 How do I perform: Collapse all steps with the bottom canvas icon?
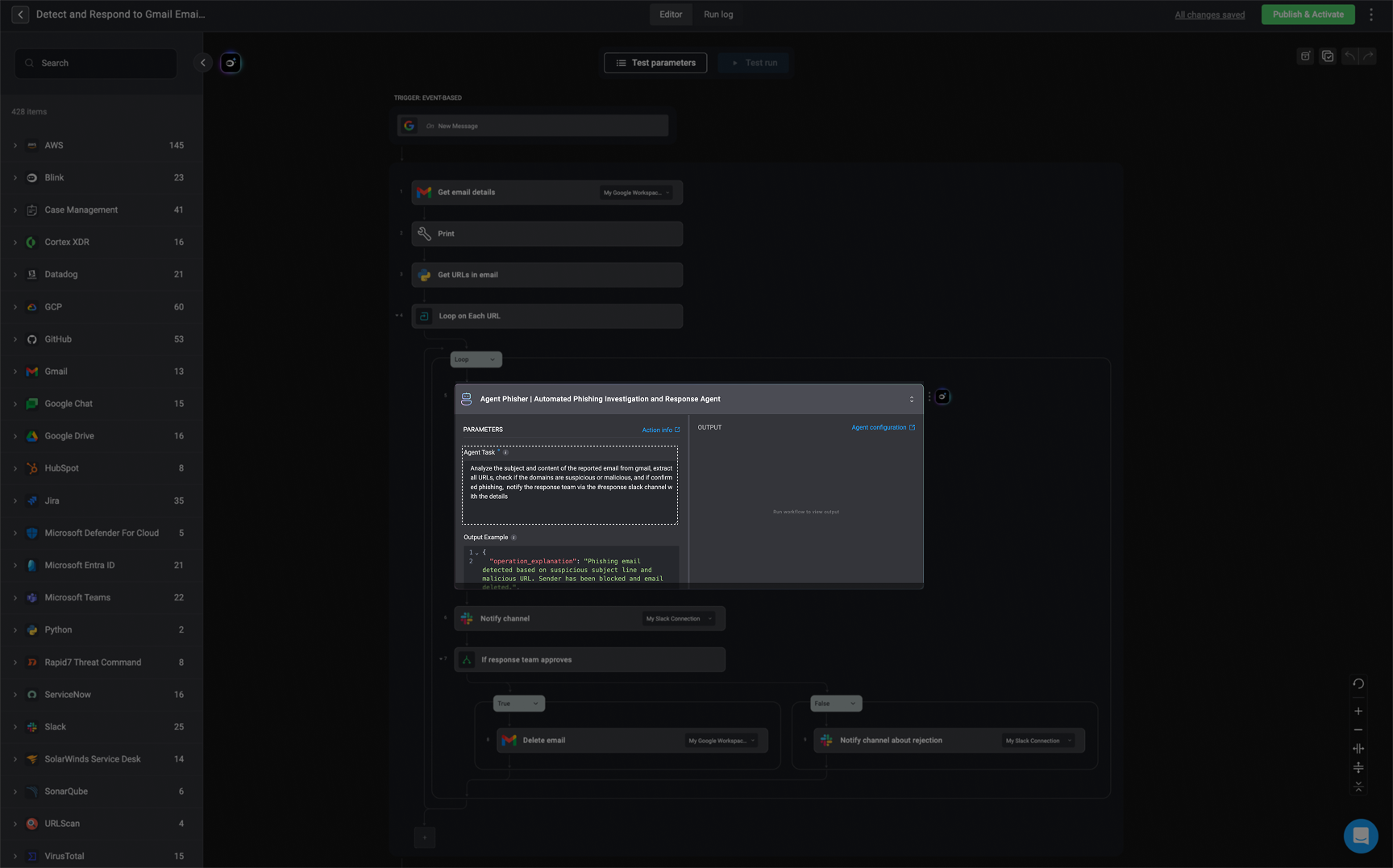tap(1358, 787)
